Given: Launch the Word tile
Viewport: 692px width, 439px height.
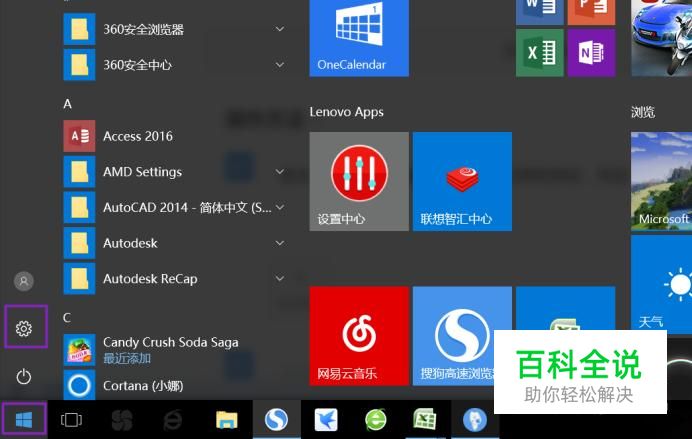Looking at the screenshot, I should [540, 12].
